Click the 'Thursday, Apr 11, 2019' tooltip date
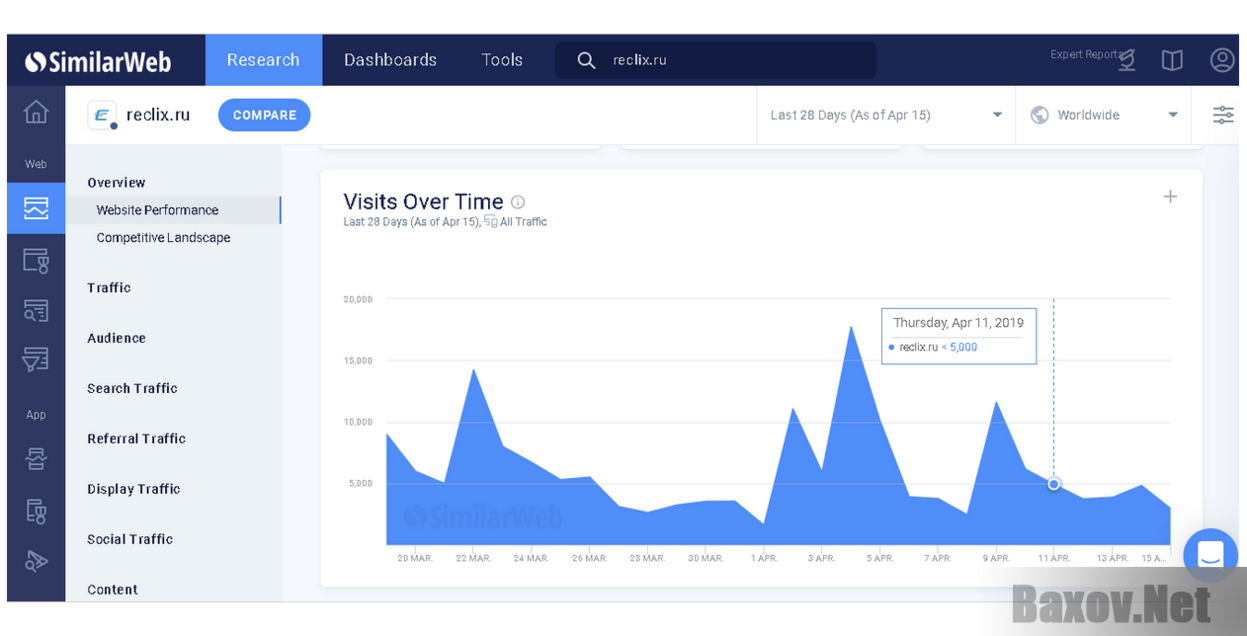 958,323
